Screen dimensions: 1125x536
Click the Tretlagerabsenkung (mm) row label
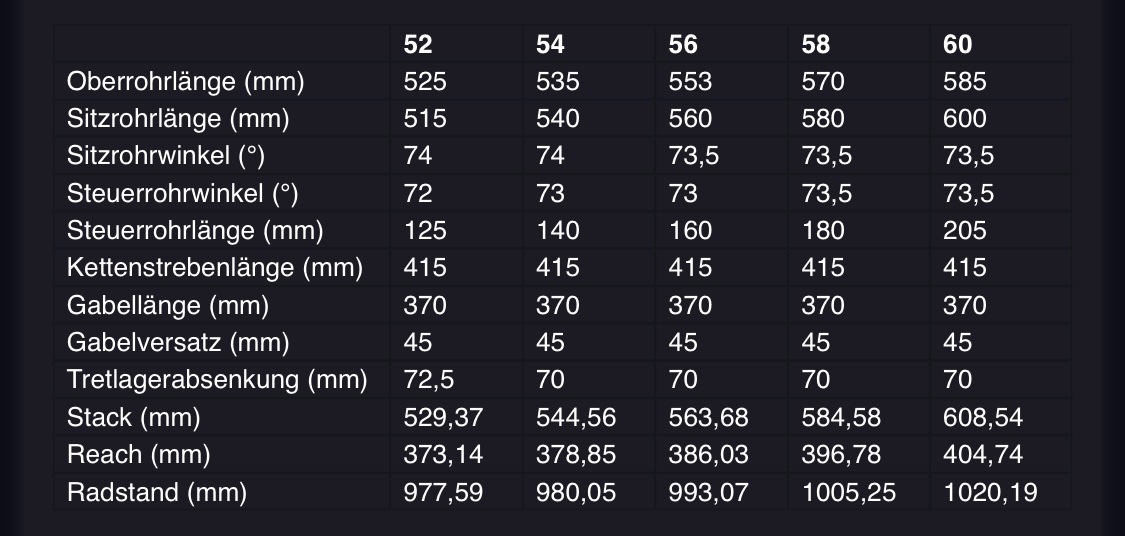217,380
